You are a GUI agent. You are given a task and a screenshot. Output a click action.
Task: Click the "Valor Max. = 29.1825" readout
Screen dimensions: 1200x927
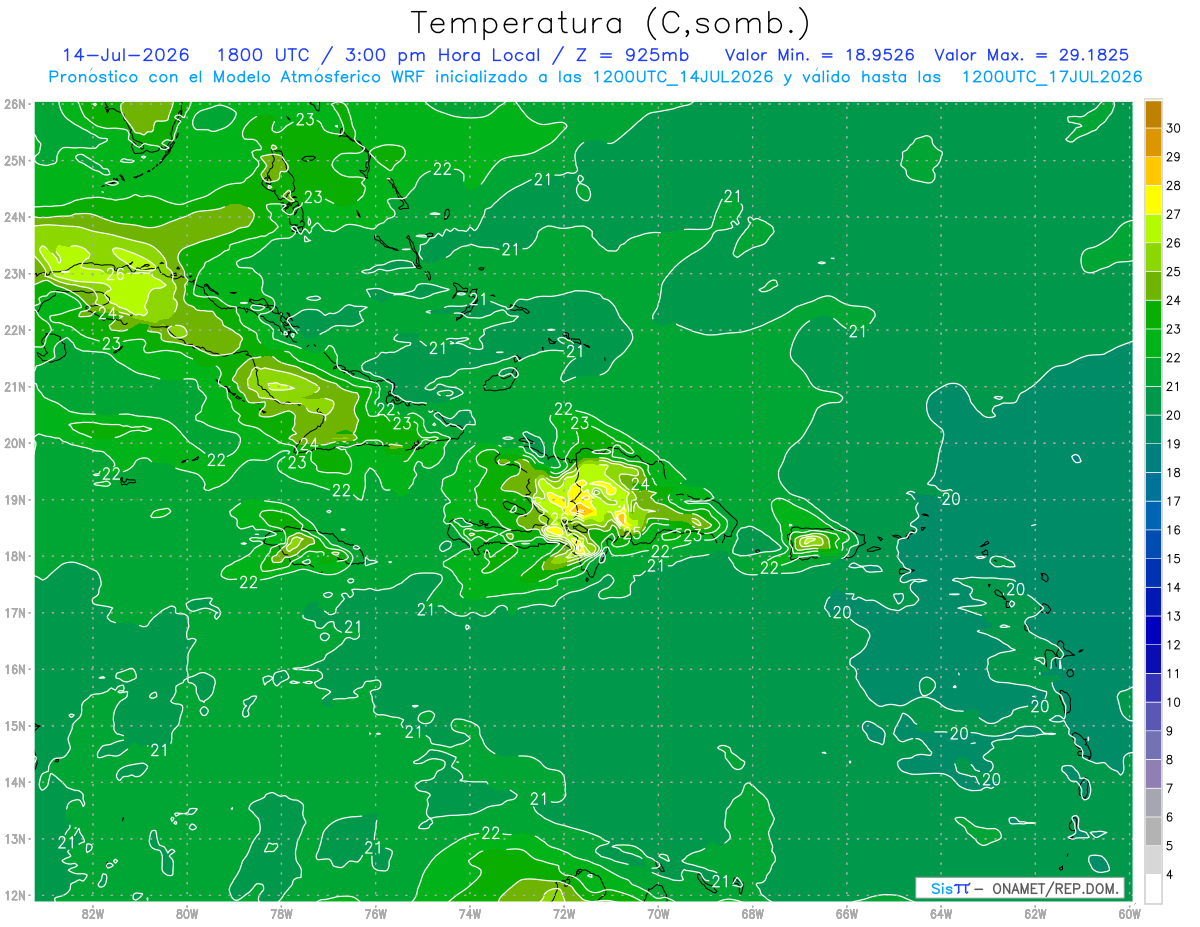[1033, 55]
